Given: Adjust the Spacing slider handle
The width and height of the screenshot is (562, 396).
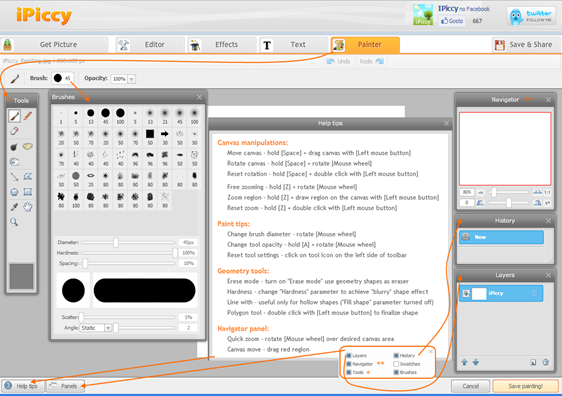Looking at the screenshot, I should tap(85, 263).
